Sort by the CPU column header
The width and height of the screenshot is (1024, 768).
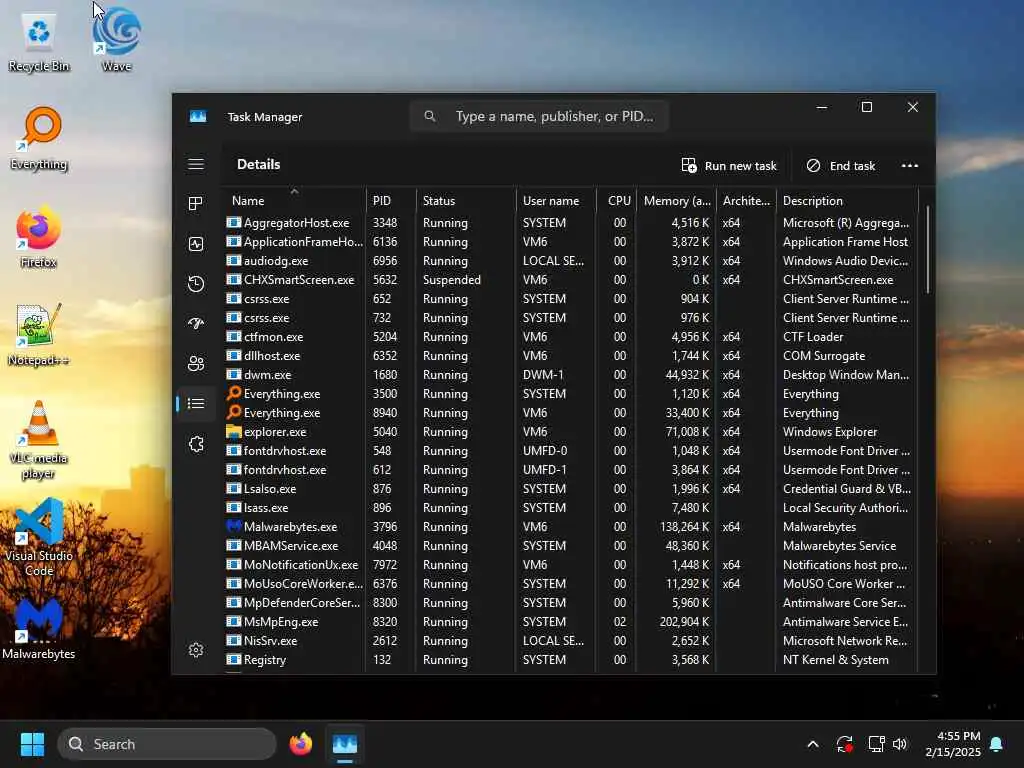click(616, 200)
